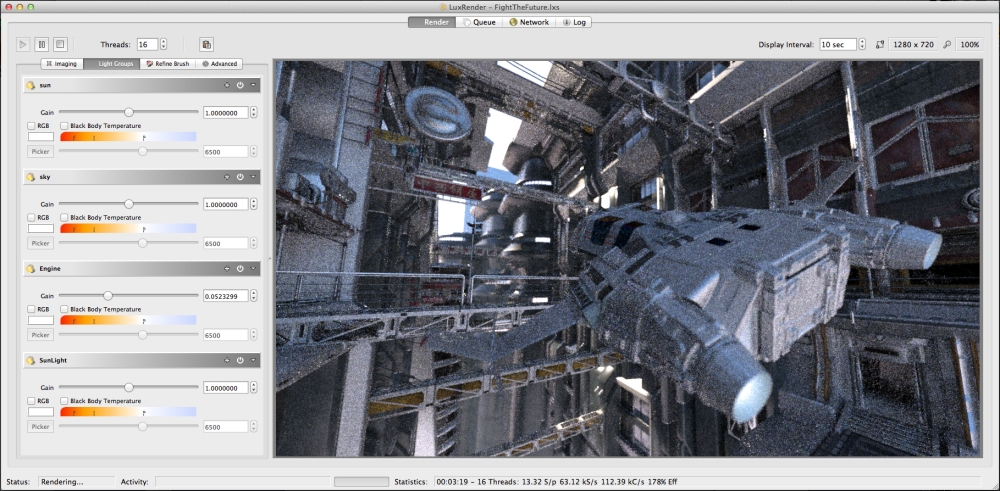Viewport: 1000px width, 491px height.
Task: Switch to the Imaging tab
Action: pyautogui.click(x=62, y=64)
